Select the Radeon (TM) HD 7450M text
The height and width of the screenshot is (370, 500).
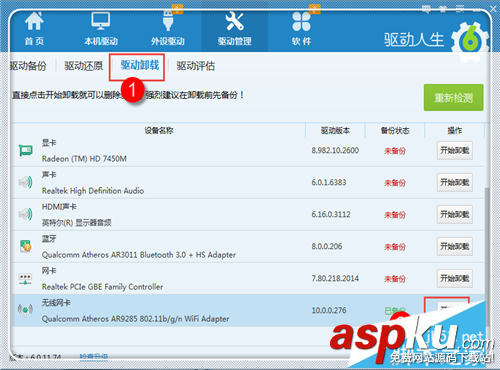click(84, 159)
